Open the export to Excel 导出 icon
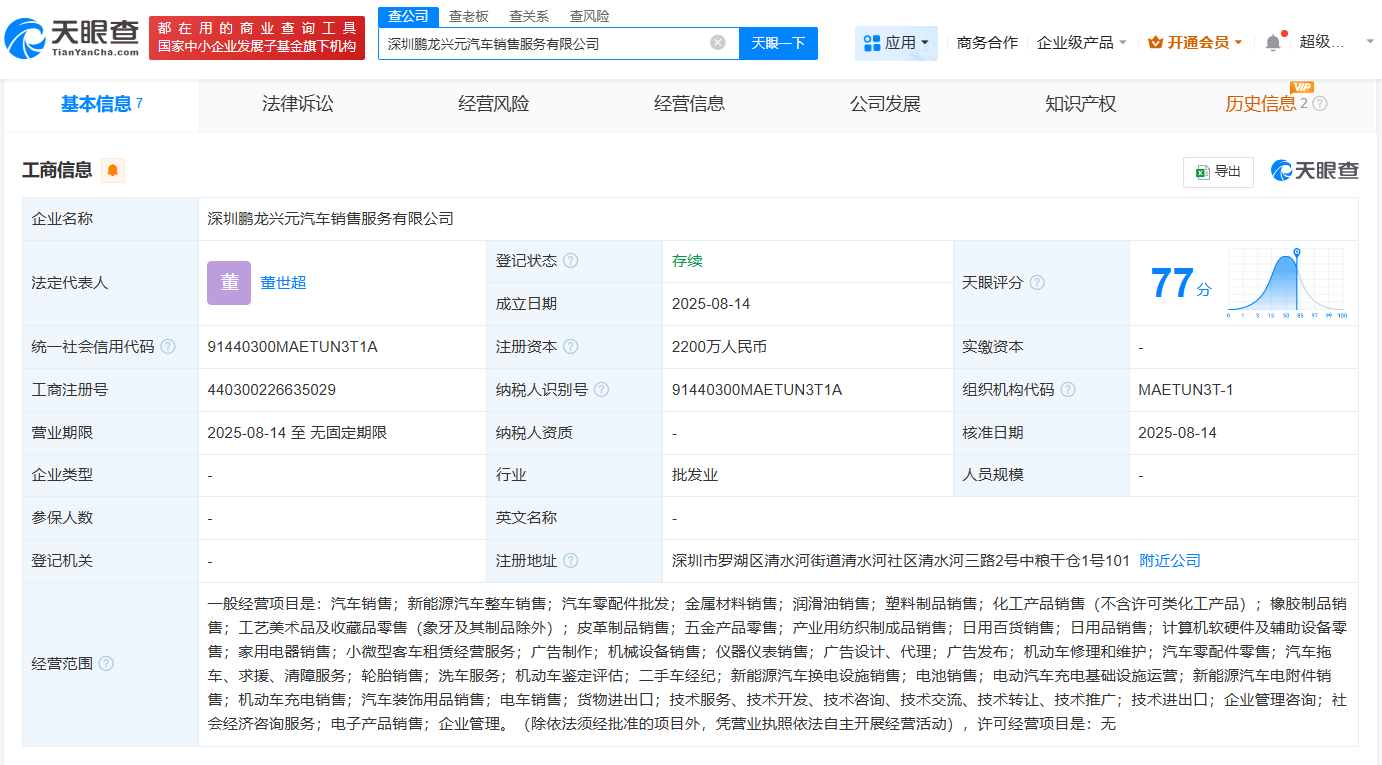 (1218, 171)
